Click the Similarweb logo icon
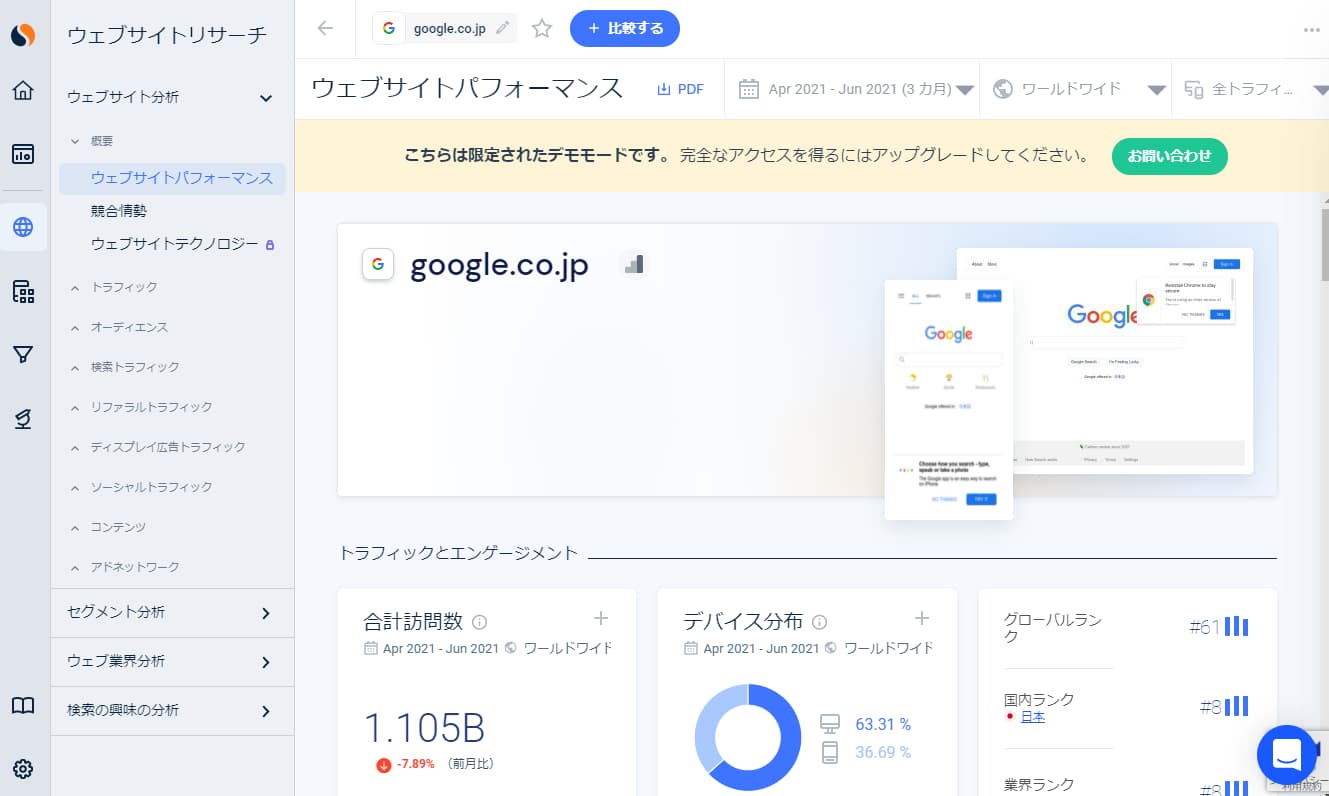This screenshot has height=796, width=1329. [23, 35]
